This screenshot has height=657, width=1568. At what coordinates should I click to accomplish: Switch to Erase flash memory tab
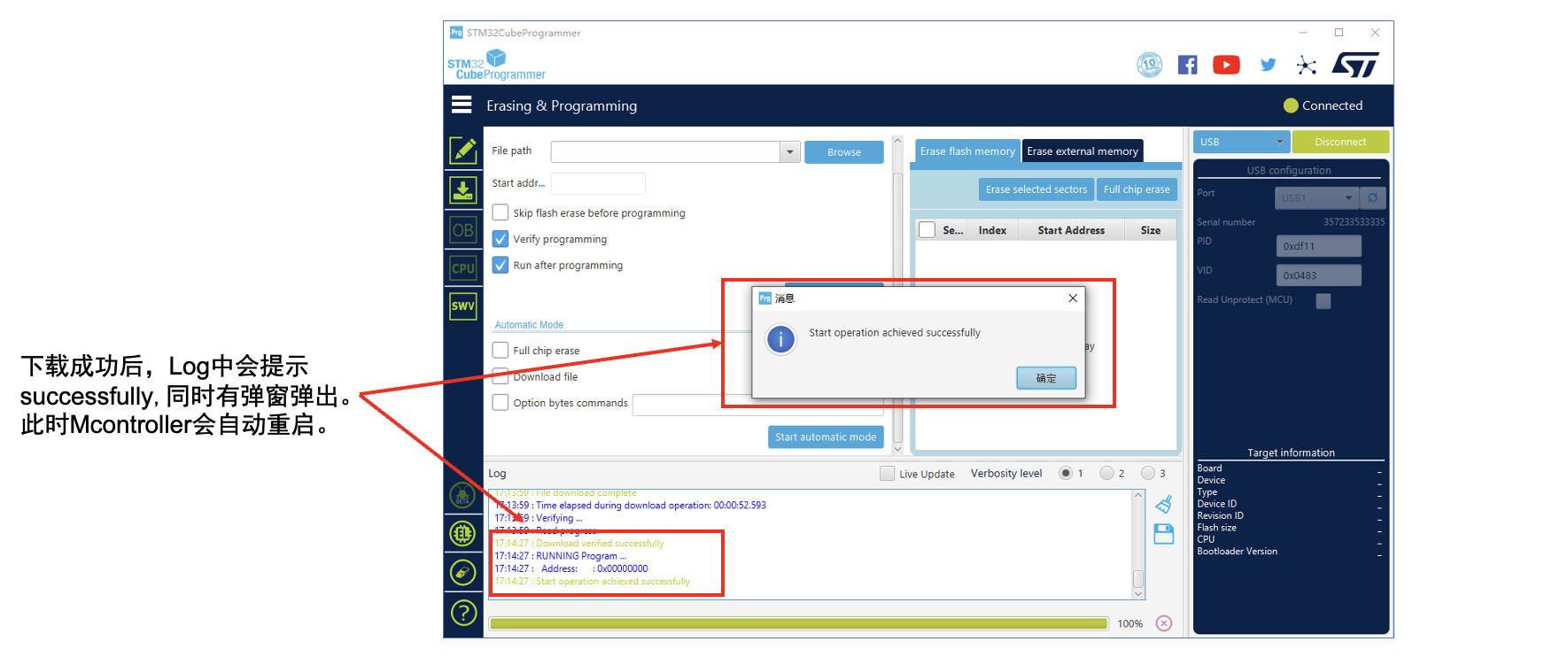pos(967,151)
